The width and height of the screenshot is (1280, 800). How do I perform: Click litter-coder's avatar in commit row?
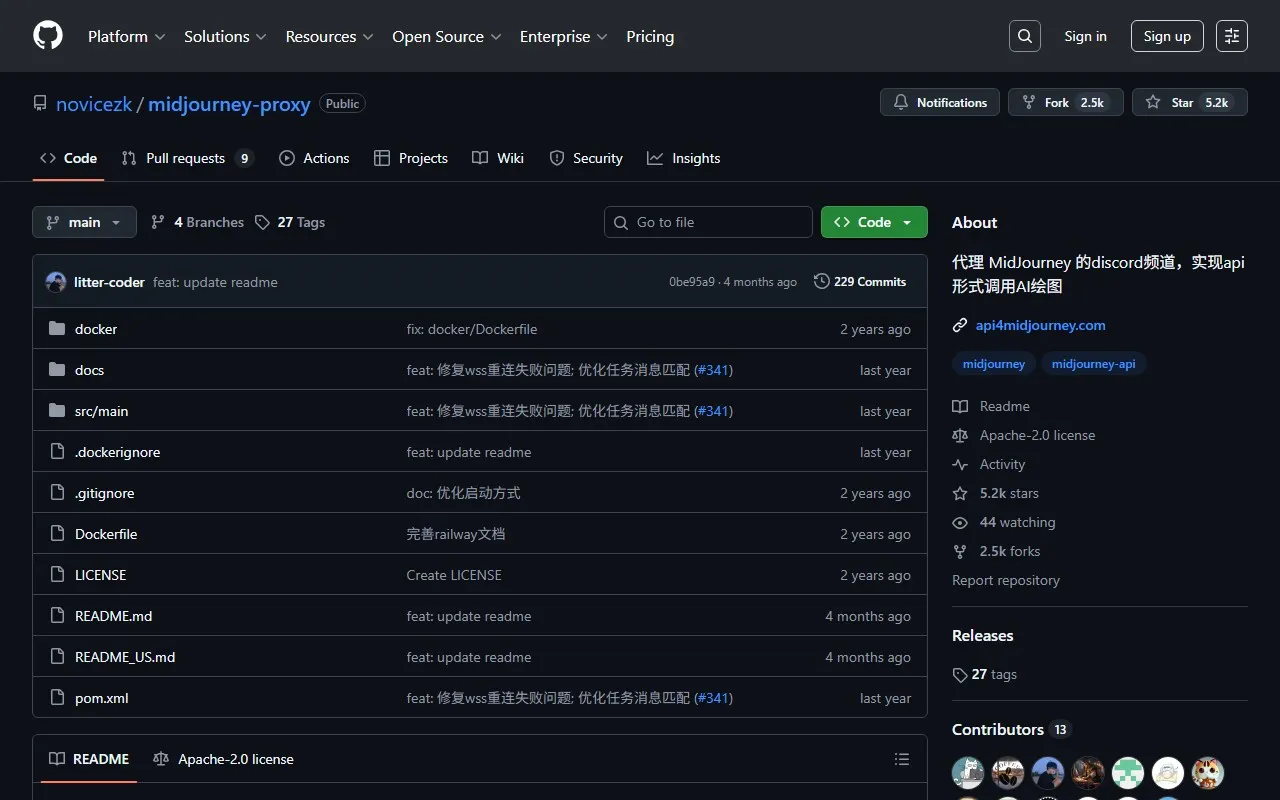(x=56, y=282)
